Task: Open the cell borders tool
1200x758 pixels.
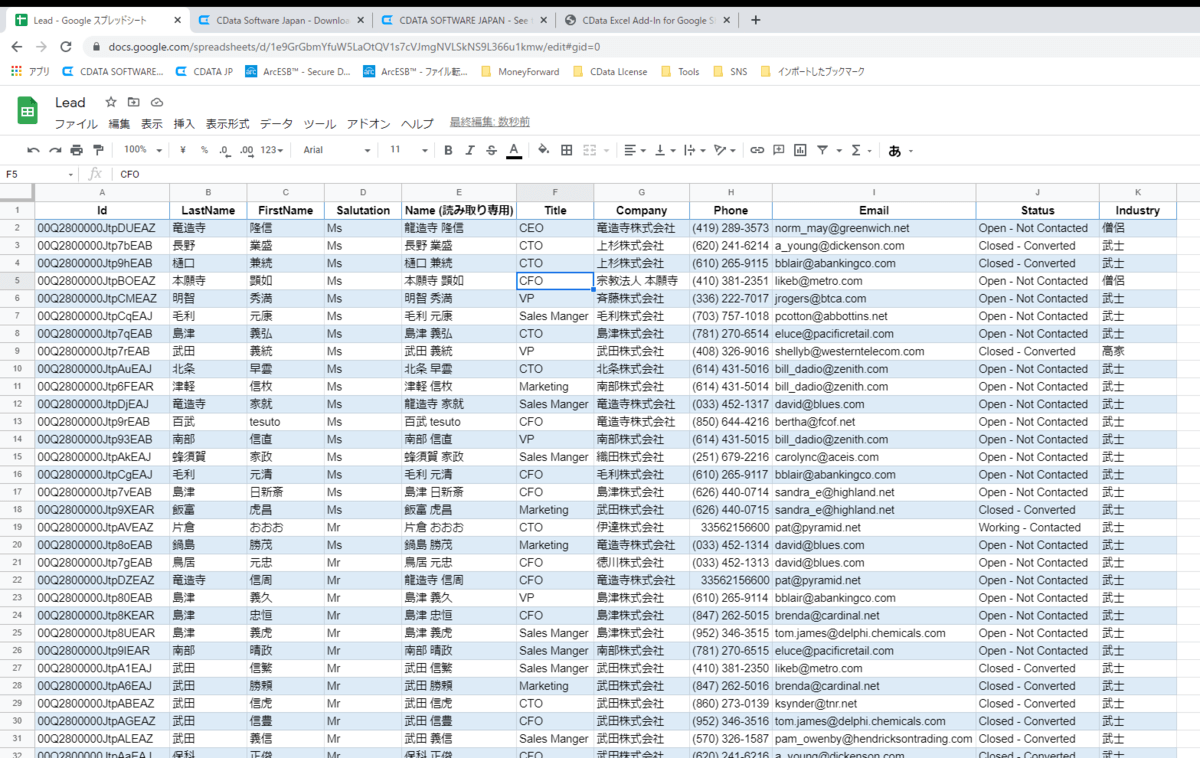Action: coord(567,150)
